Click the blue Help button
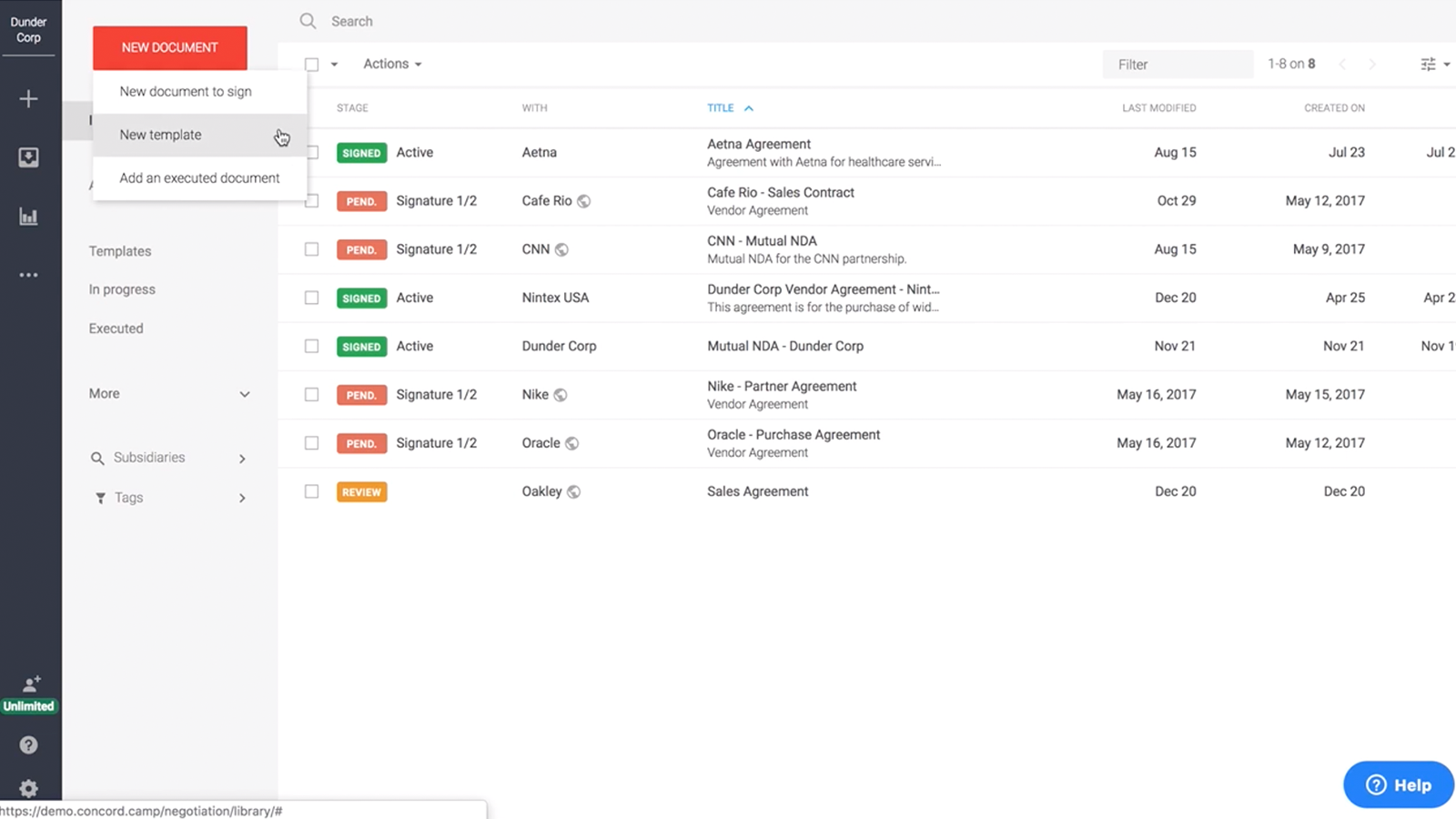Screen dimensions: 1456x819 pos(1399,784)
